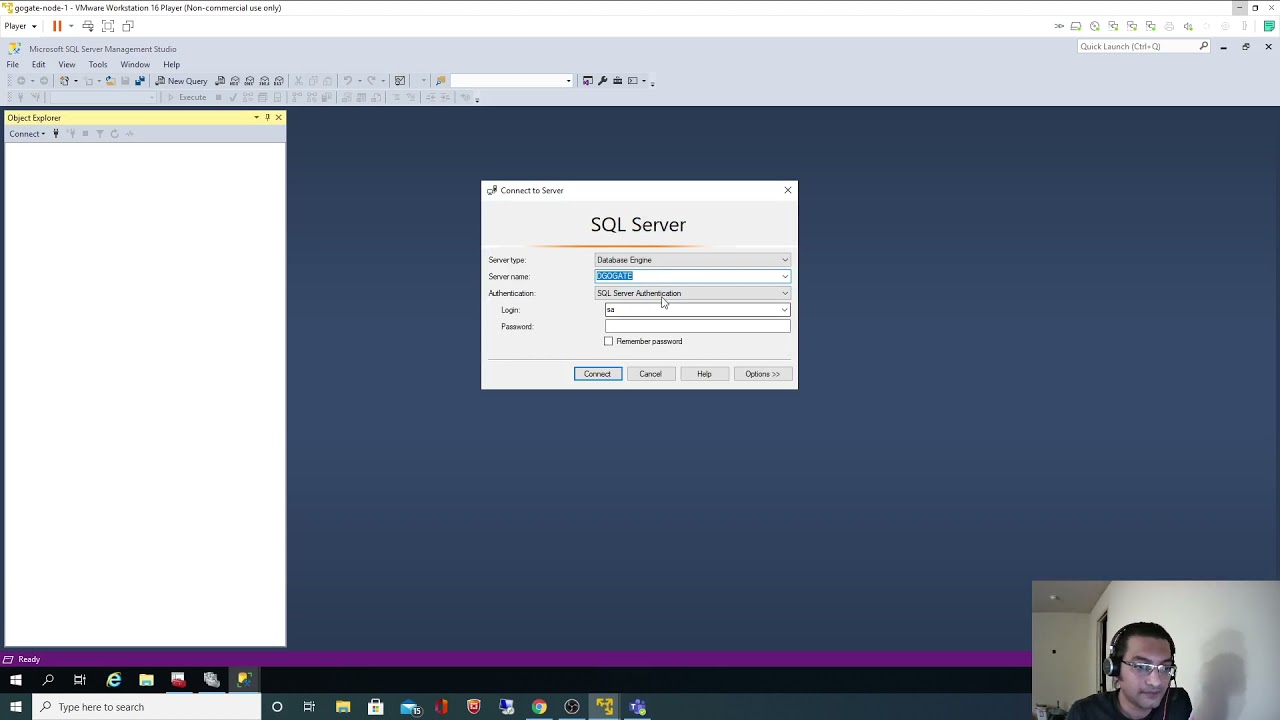Click the VMware Unity mode icon
Screen dimensions: 1280x720
click(128, 26)
